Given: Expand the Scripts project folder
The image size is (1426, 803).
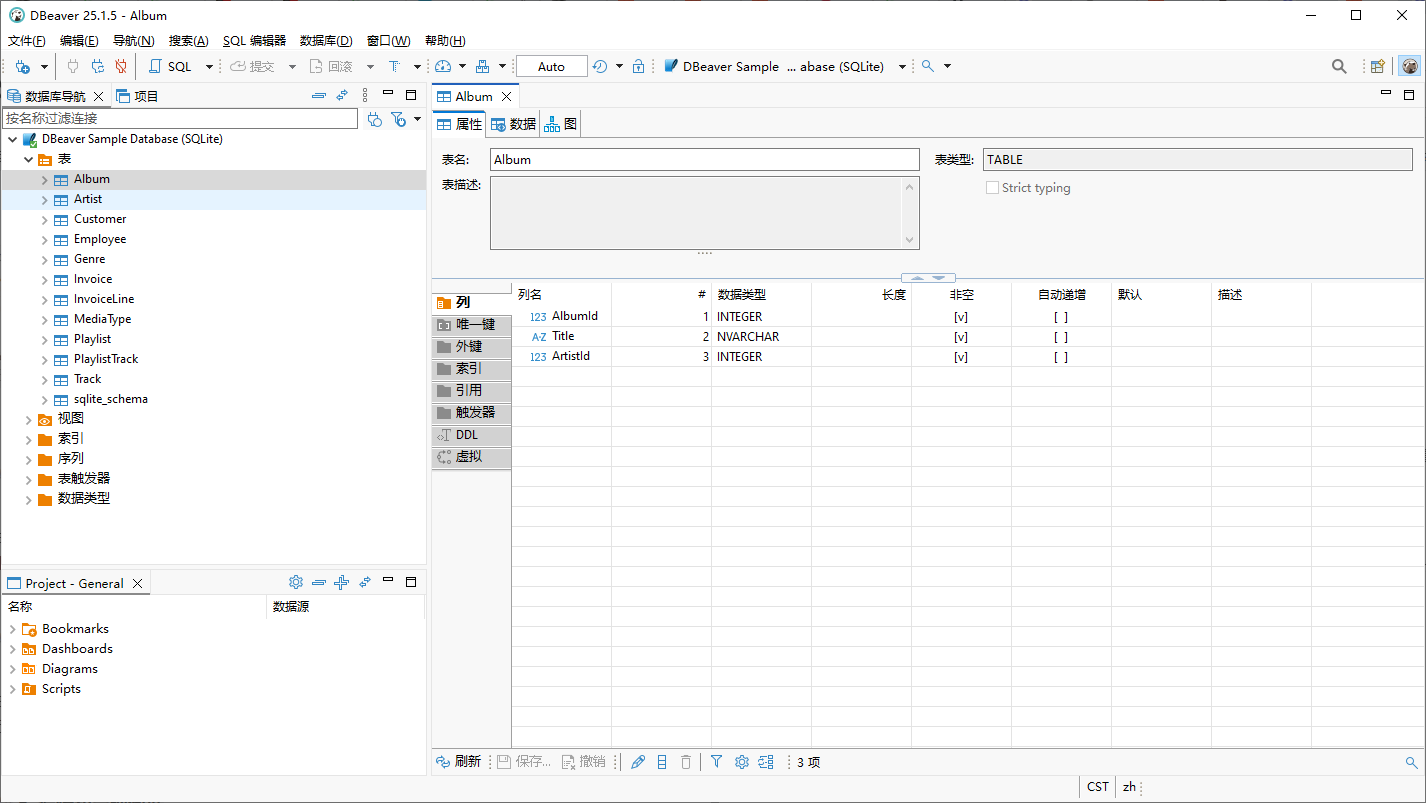Looking at the screenshot, I should 12,689.
